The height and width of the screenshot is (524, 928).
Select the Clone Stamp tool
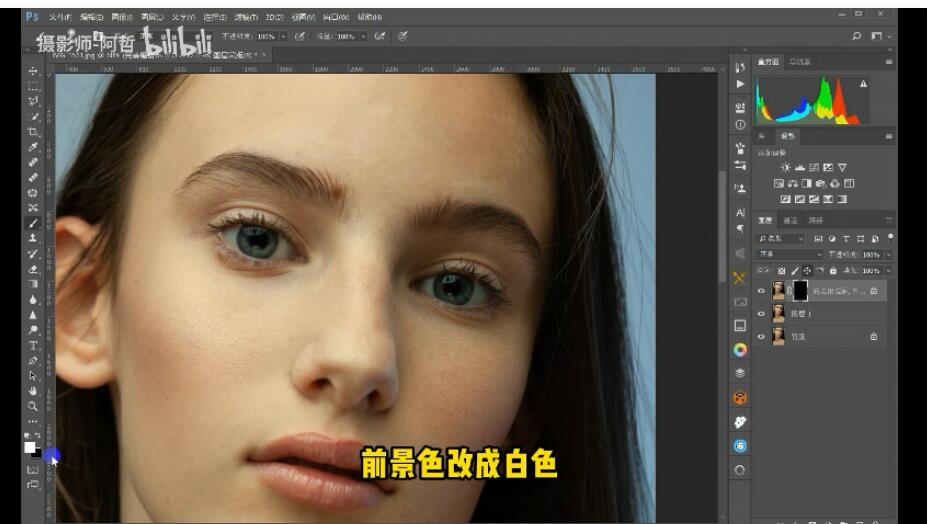point(33,238)
